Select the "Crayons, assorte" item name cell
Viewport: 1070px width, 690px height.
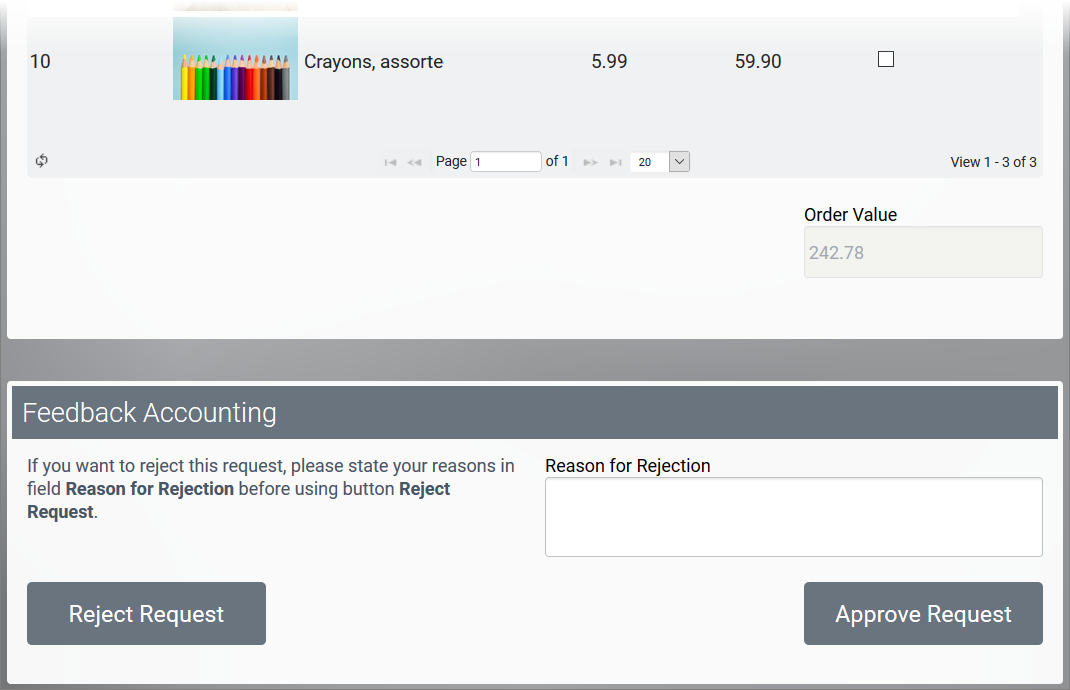(x=373, y=62)
